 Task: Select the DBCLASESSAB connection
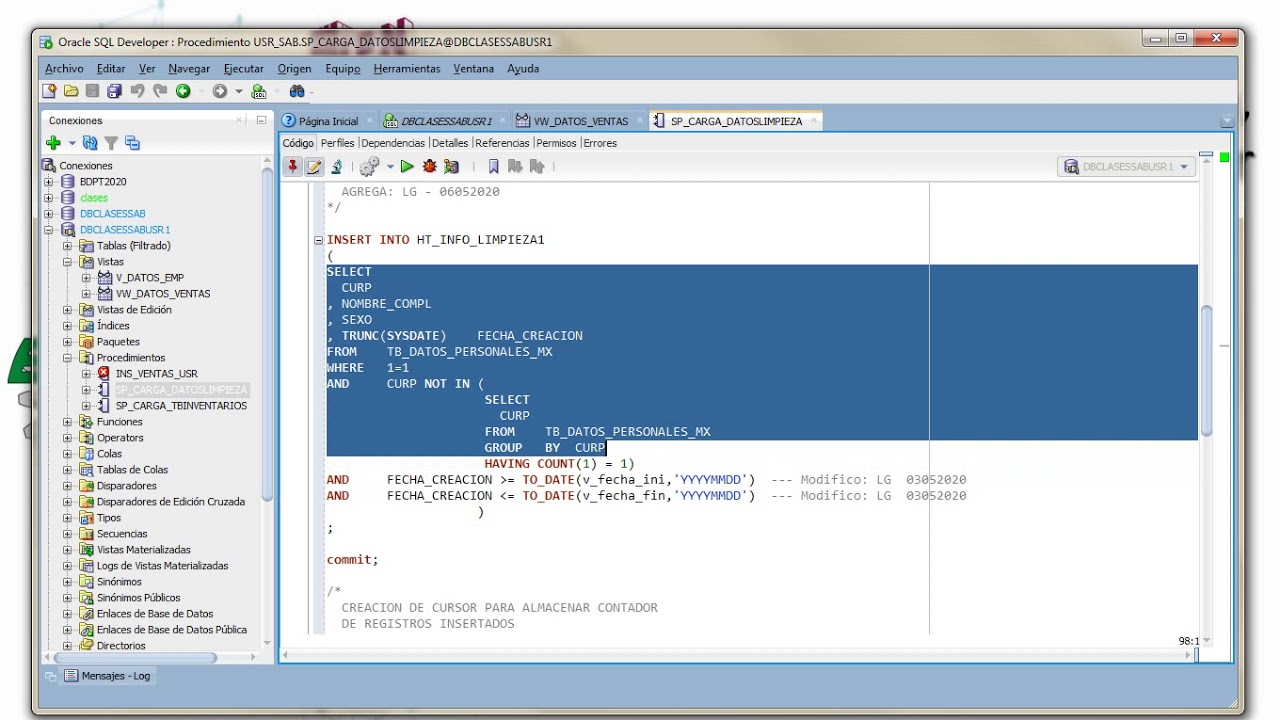click(112, 214)
